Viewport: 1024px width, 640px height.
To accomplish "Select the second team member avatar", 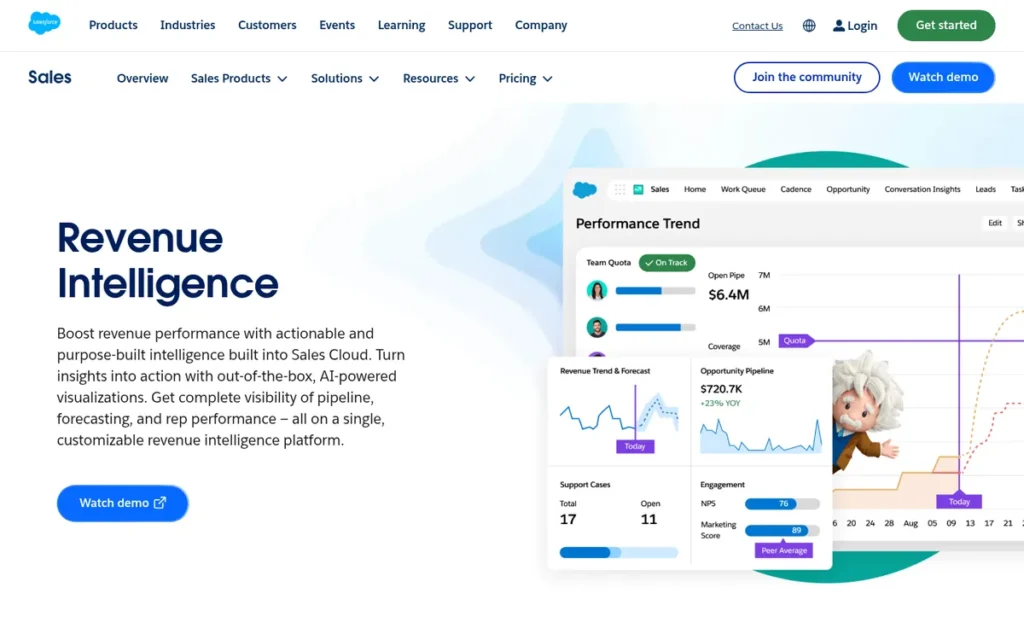I will pos(597,327).
